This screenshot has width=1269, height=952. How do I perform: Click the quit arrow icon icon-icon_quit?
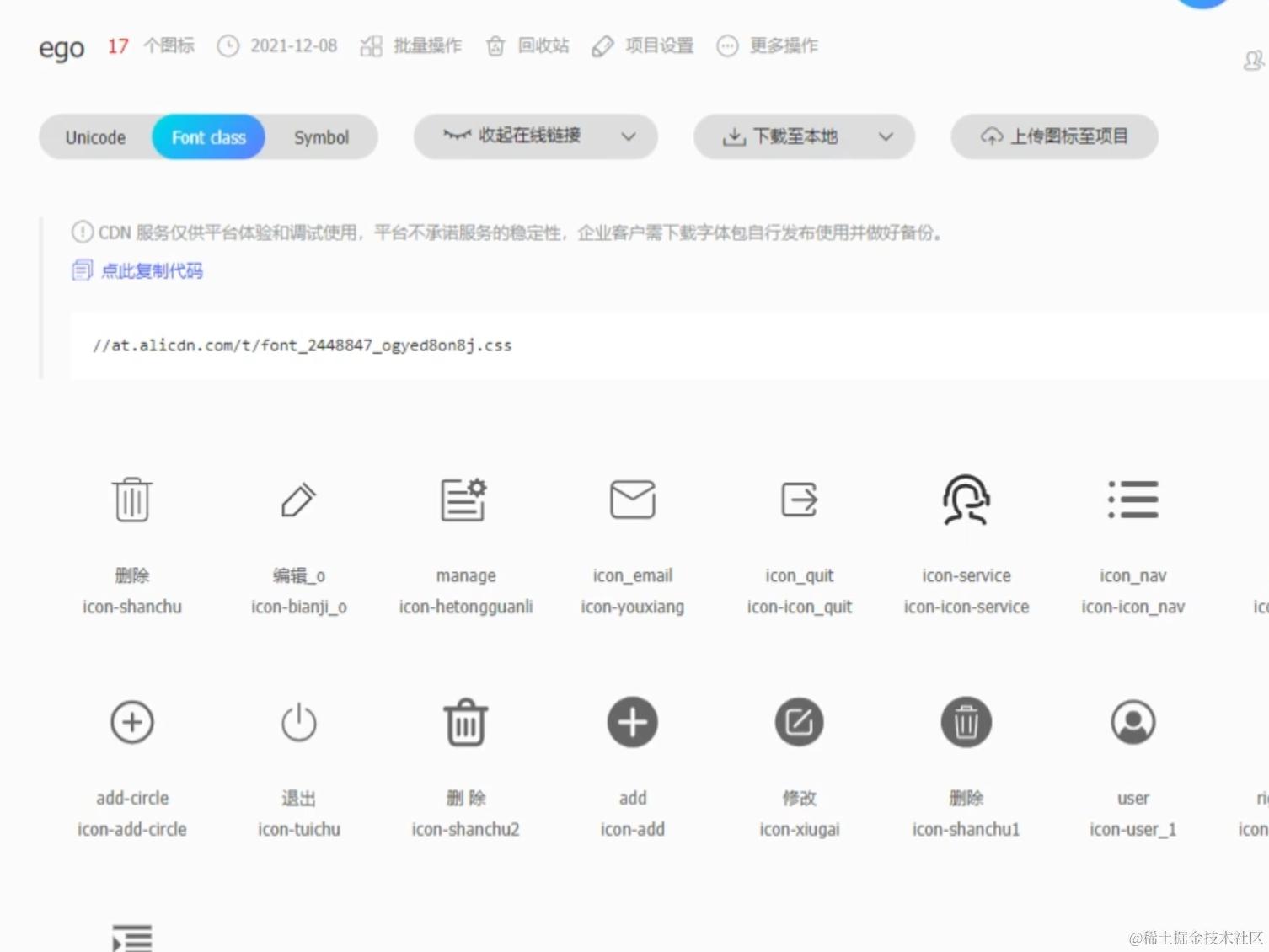coord(799,500)
